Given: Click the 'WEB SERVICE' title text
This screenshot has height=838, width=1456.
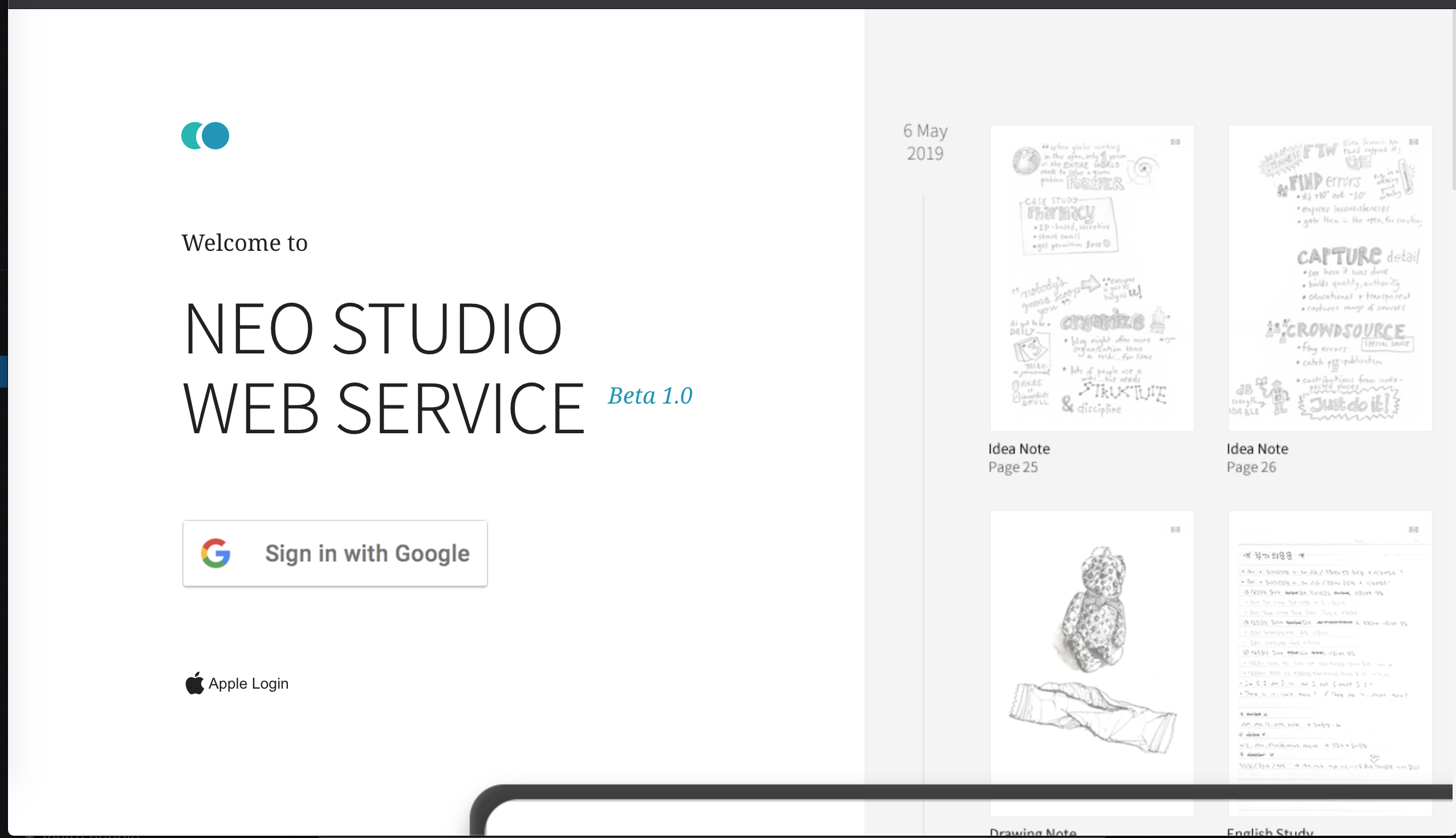Looking at the screenshot, I should (384, 408).
